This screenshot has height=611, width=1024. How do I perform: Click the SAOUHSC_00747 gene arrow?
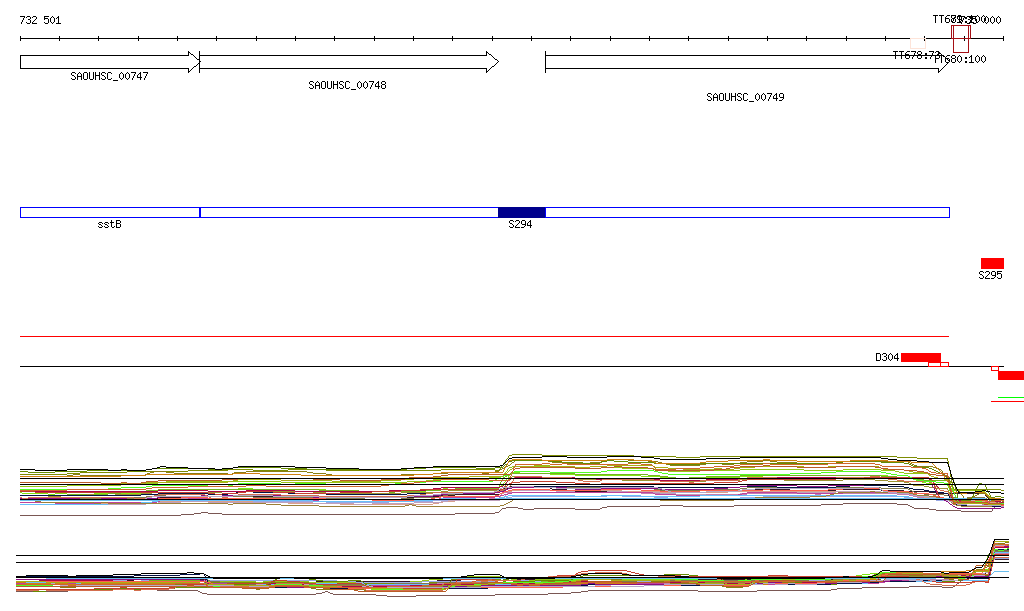click(110, 62)
